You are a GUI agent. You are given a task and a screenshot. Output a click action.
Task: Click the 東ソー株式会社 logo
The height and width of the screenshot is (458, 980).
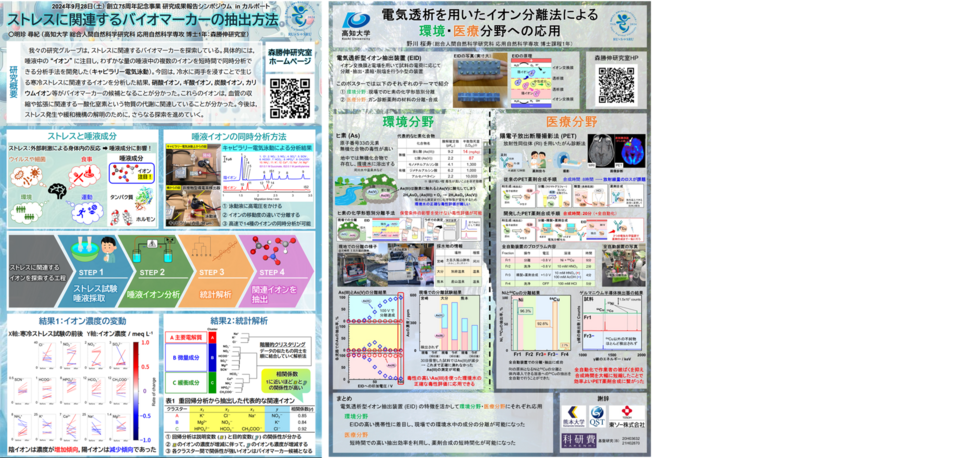[x=627, y=417]
